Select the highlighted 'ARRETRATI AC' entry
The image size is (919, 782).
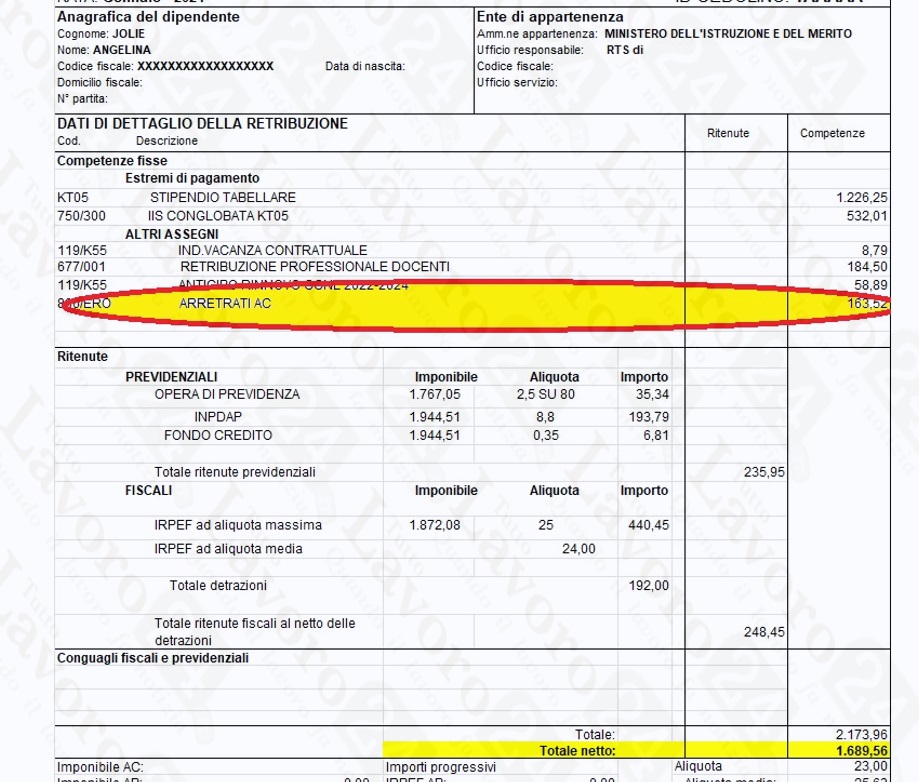click(x=225, y=303)
